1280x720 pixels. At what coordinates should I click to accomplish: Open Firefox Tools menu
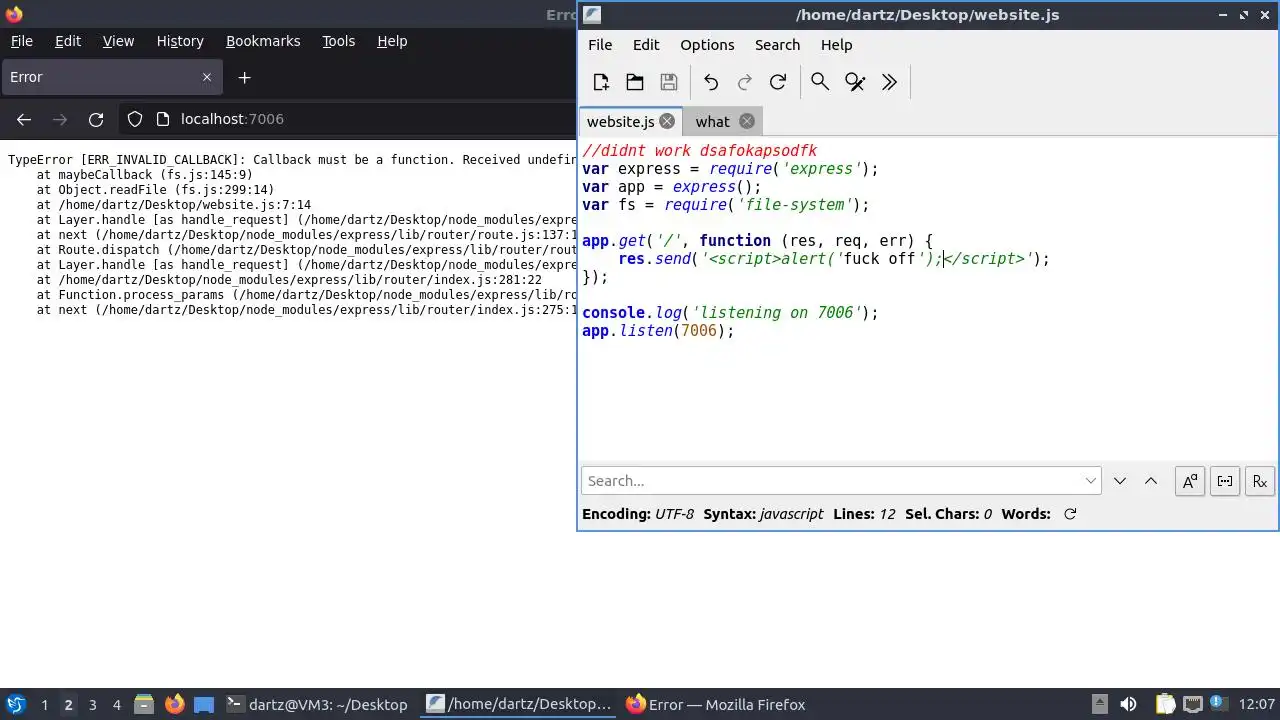pyautogui.click(x=338, y=41)
